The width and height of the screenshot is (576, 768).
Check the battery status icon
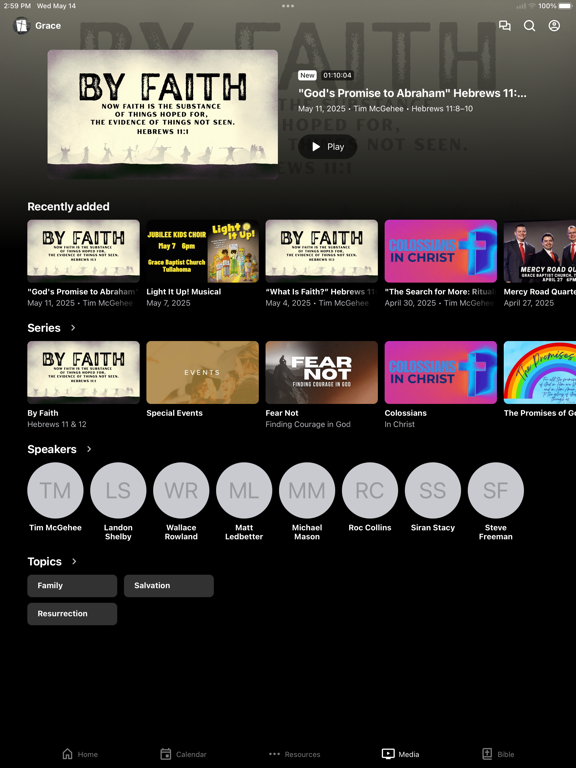[x=565, y=6]
